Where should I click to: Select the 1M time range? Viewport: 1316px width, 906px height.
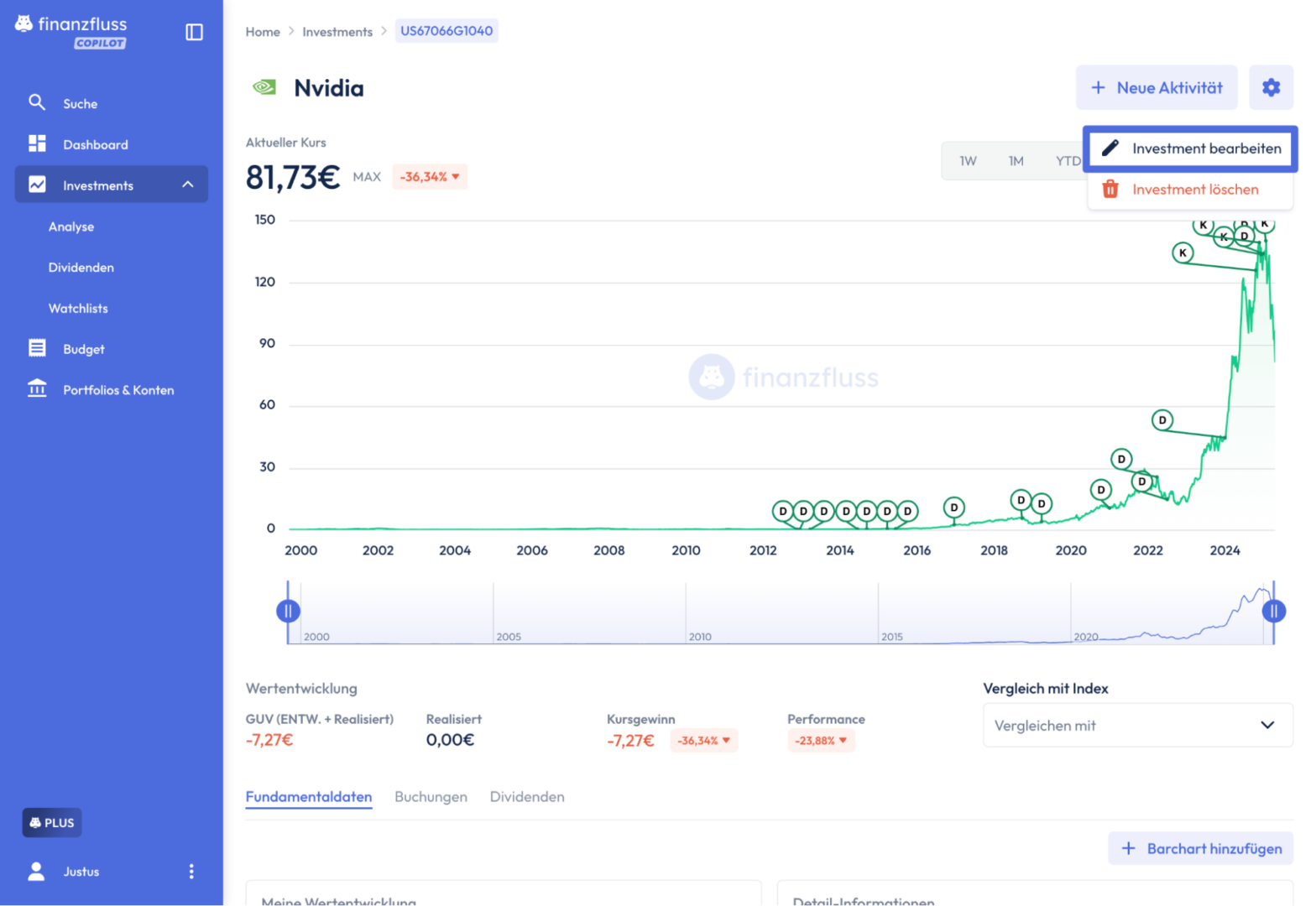(x=1016, y=160)
